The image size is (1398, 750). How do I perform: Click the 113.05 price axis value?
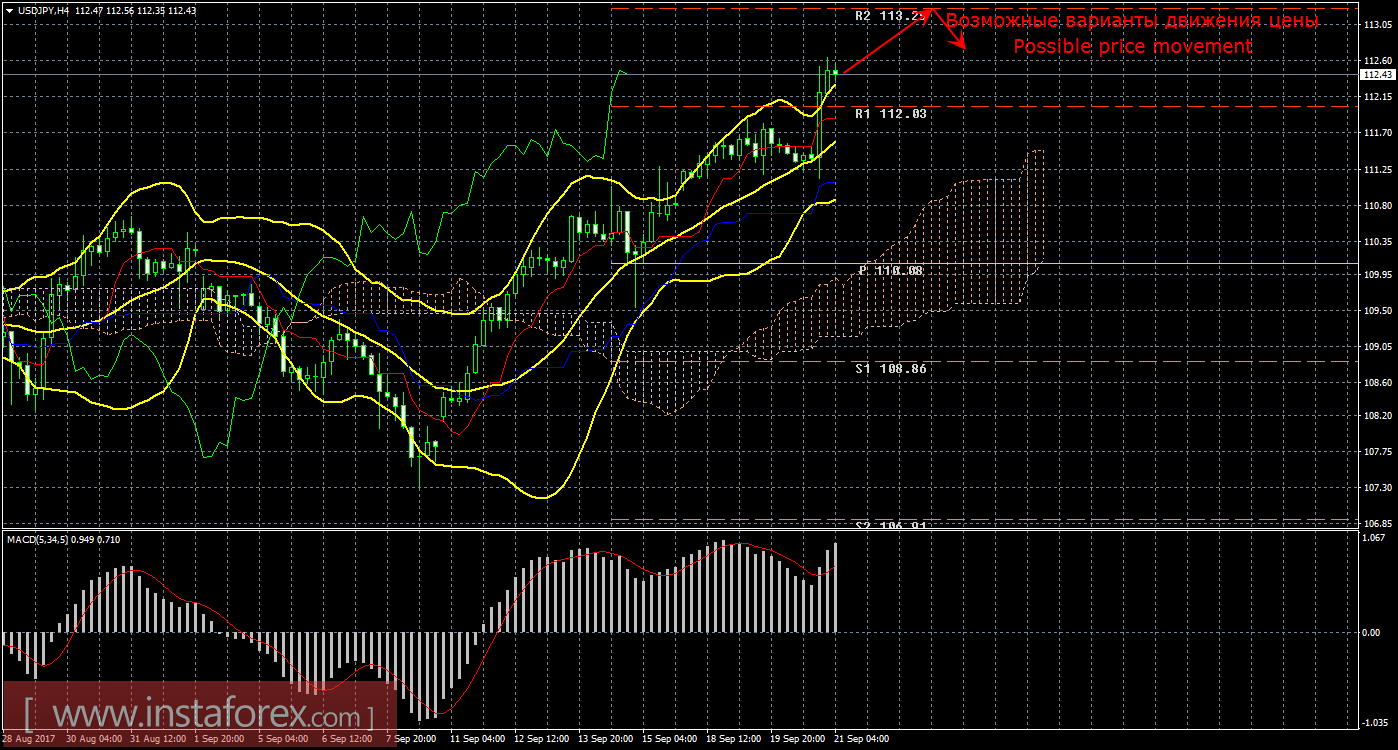1377,24
